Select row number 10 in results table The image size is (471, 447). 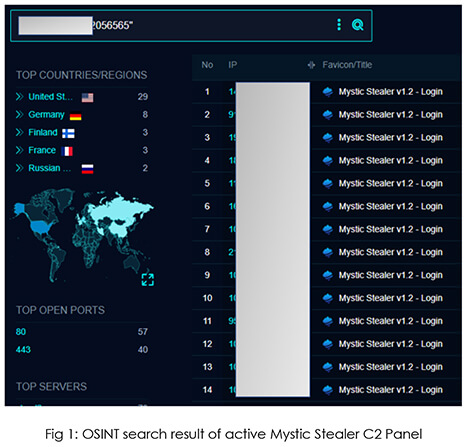pyautogui.click(x=207, y=298)
